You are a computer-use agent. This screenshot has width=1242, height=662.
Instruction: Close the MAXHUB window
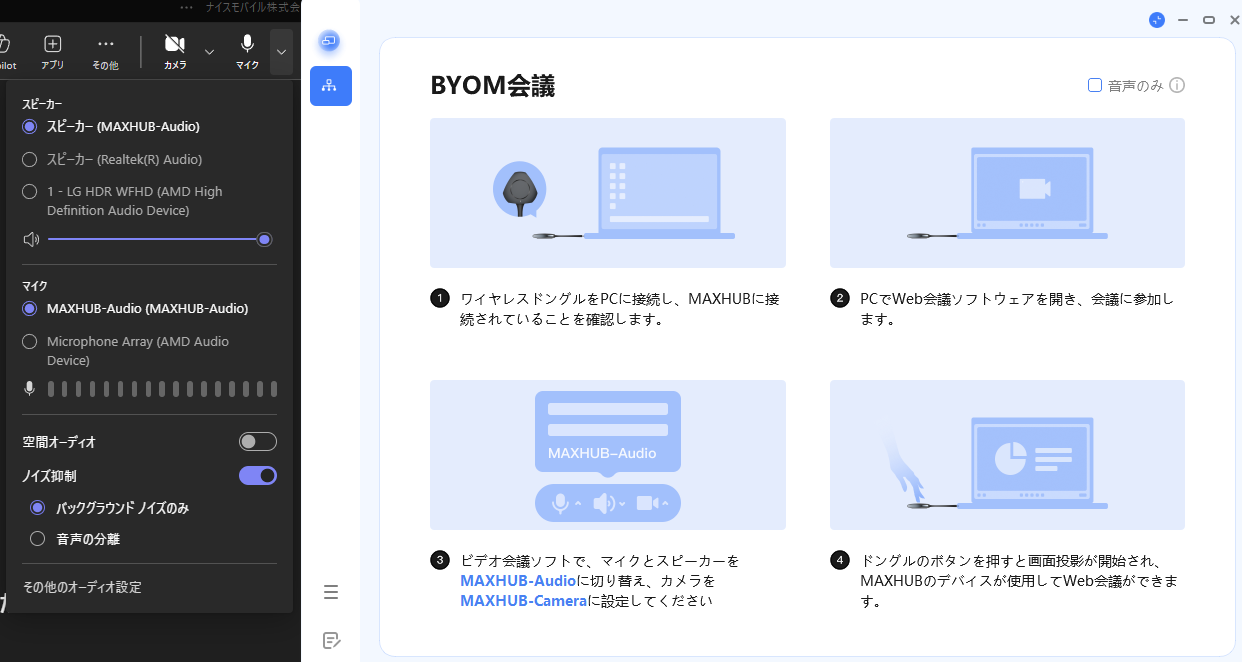point(1234,20)
